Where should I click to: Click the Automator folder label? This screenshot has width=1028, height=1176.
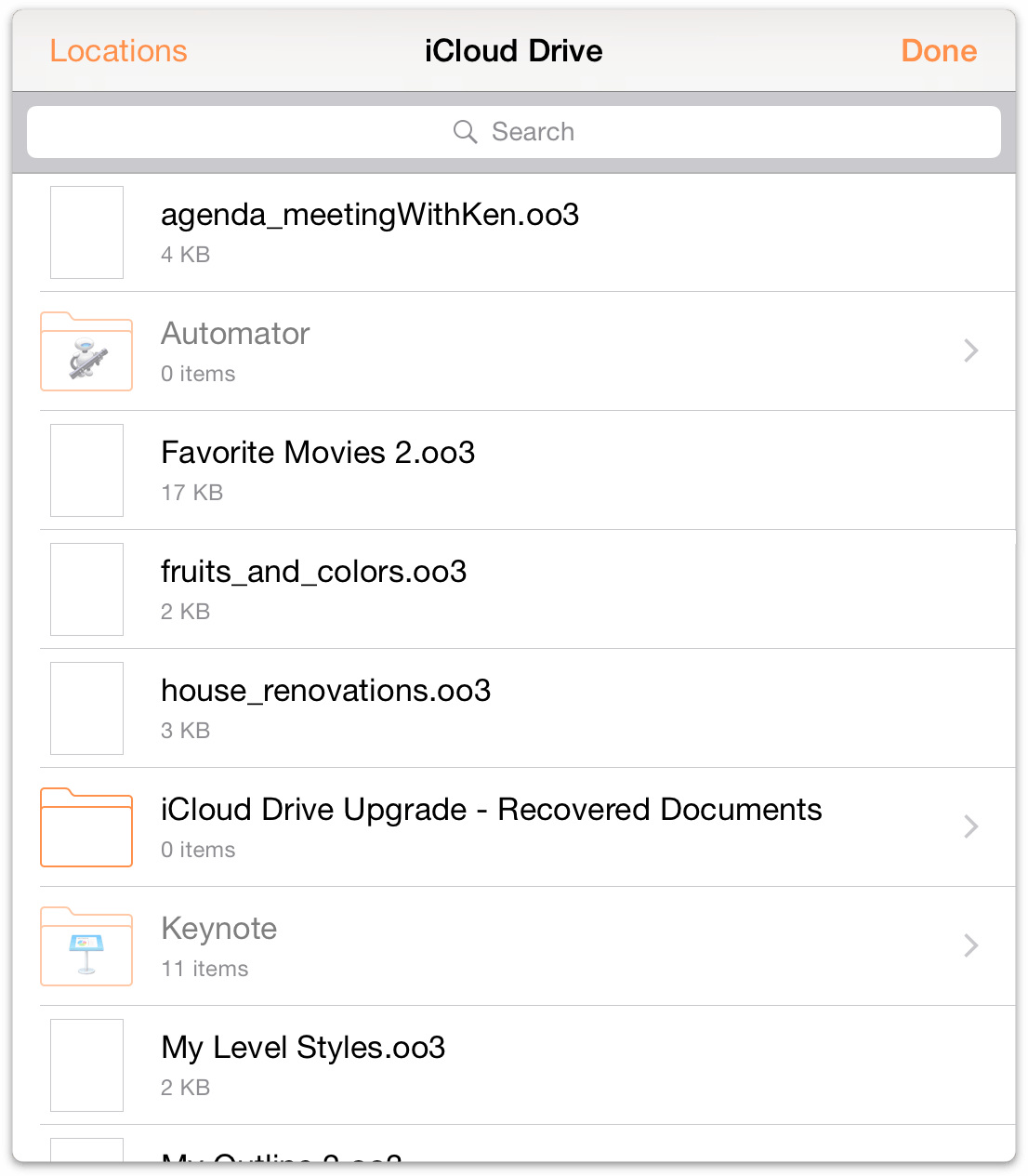(235, 334)
